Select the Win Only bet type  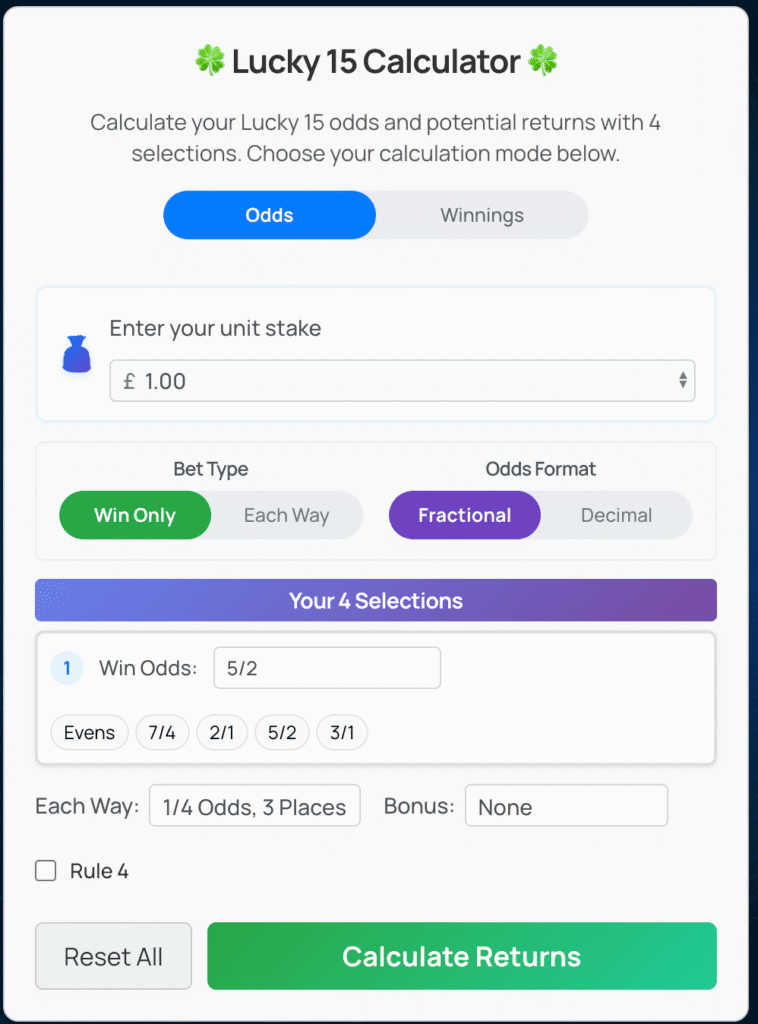[135, 516]
